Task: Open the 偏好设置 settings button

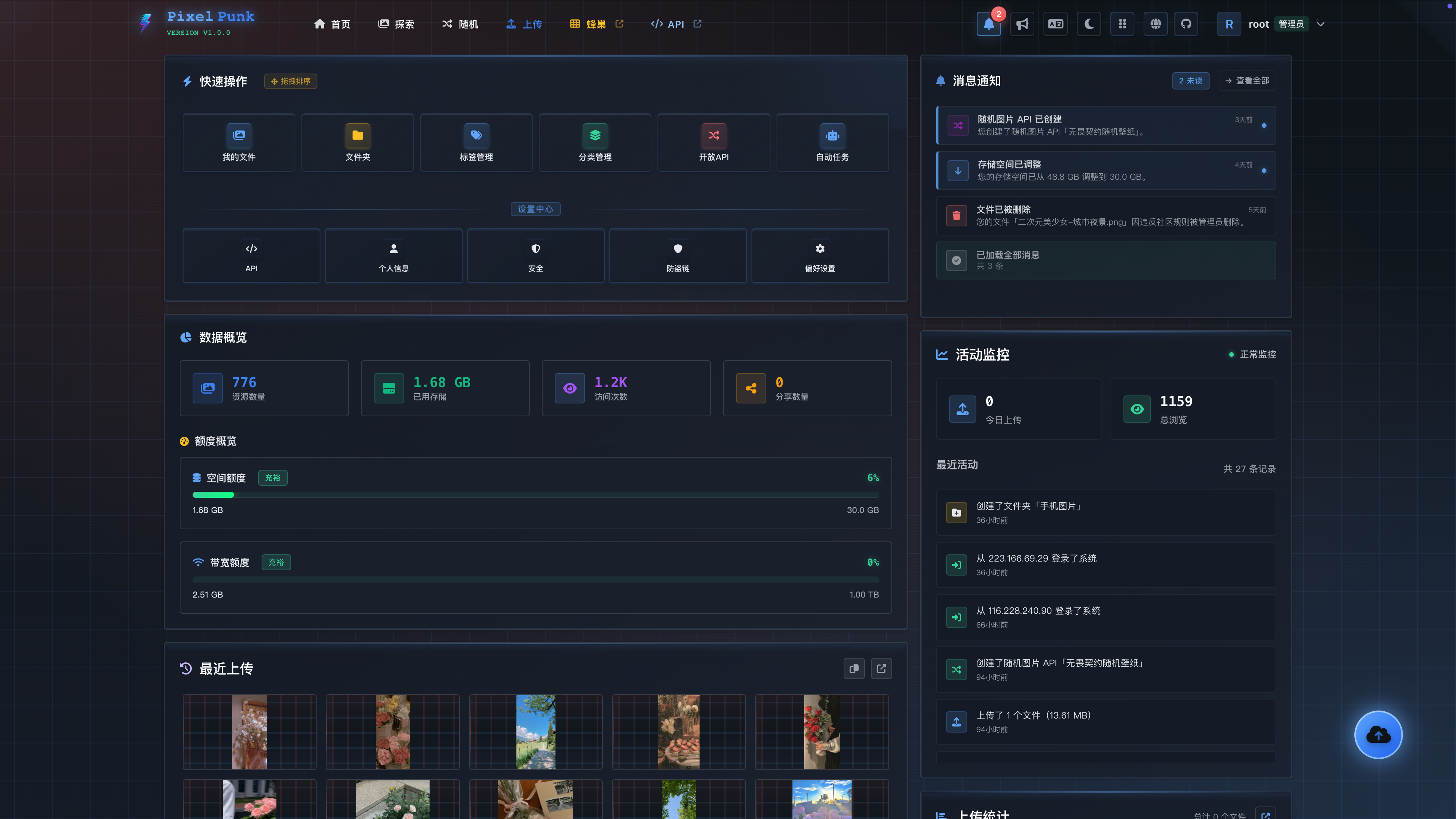Action: click(819, 256)
